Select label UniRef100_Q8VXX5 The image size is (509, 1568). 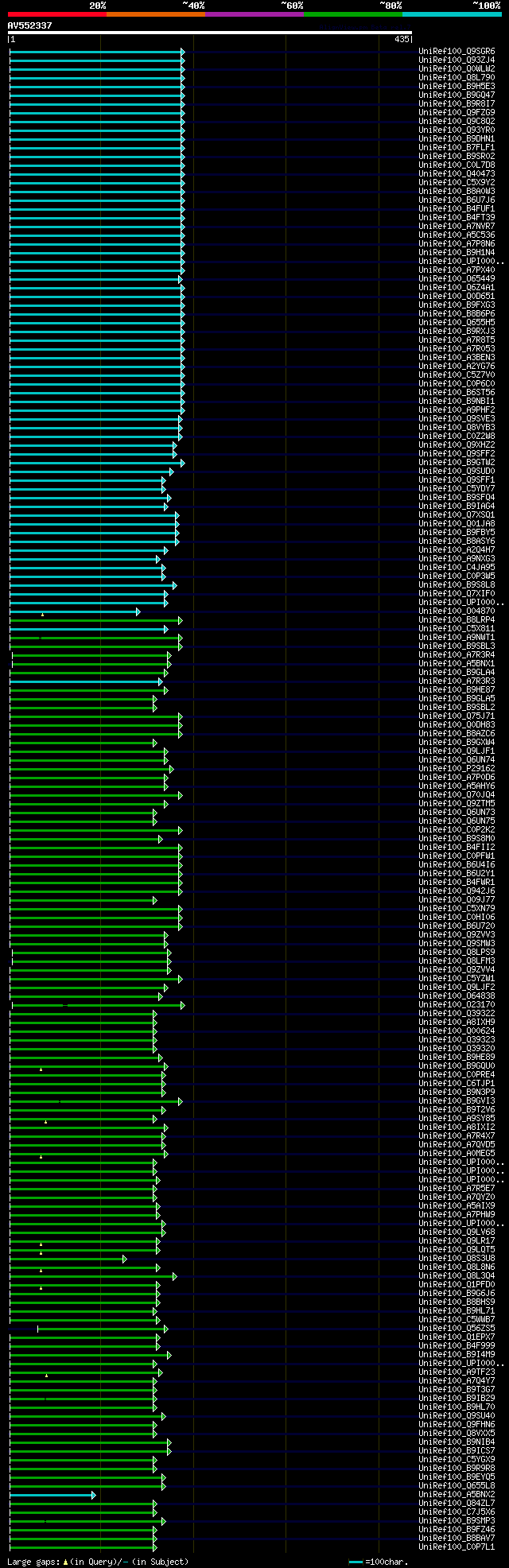click(457, 1433)
